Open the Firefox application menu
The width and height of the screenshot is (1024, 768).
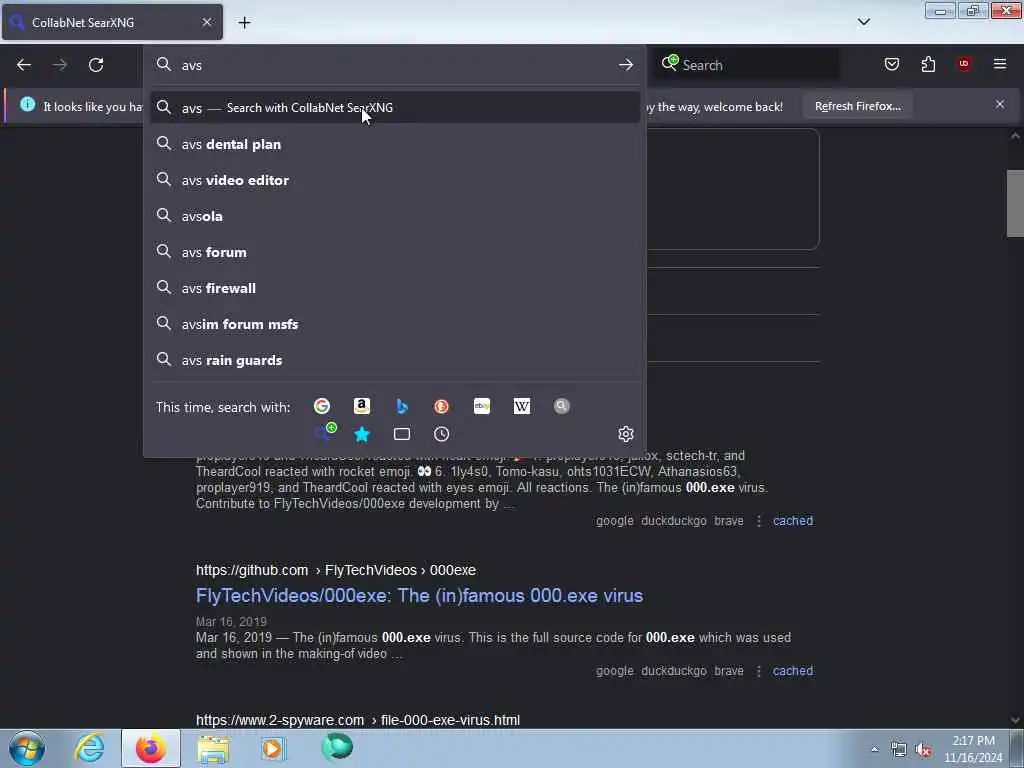pos(1000,63)
